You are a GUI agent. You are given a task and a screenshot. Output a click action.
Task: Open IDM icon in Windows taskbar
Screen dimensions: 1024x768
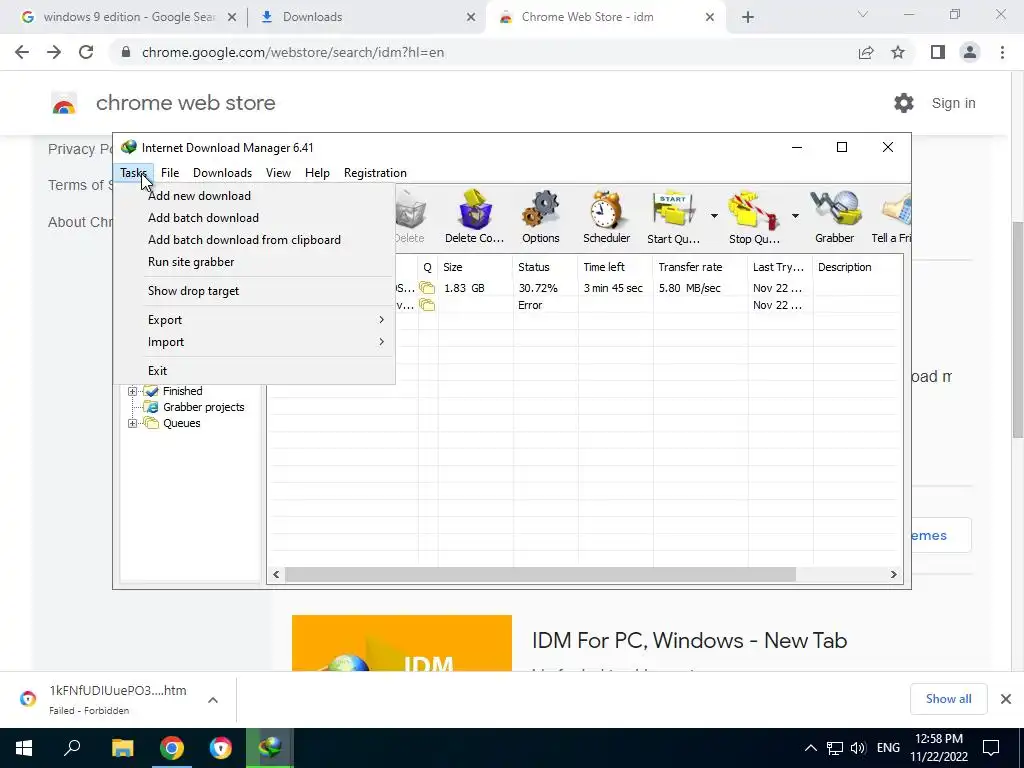click(270, 748)
